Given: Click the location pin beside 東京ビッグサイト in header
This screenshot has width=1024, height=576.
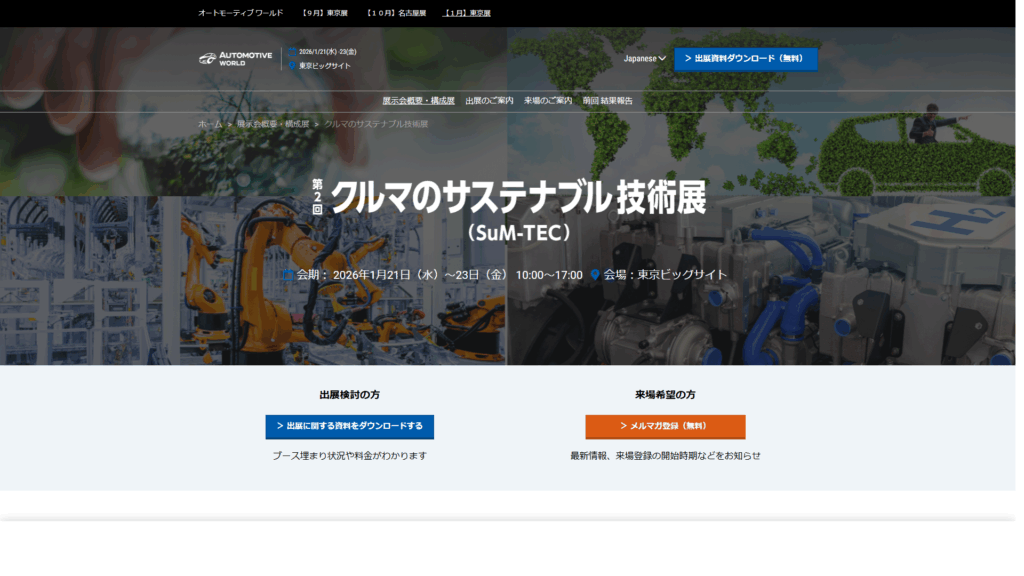Looking at the screenshot, I should [x=292, y=66].
